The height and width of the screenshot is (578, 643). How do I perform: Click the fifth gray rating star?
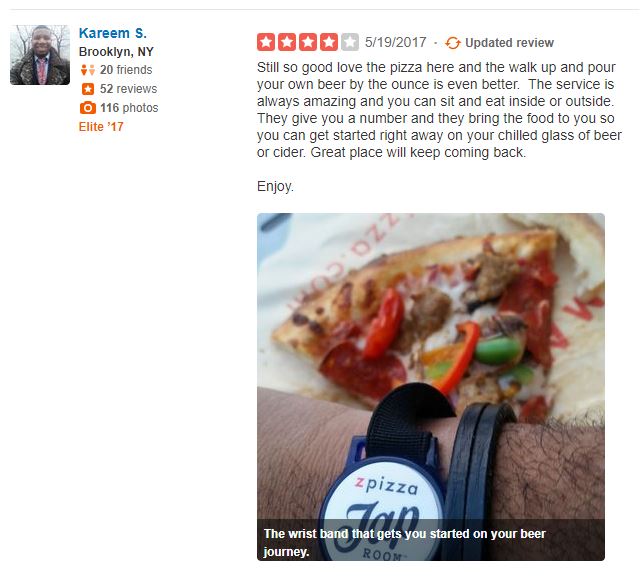349,42
